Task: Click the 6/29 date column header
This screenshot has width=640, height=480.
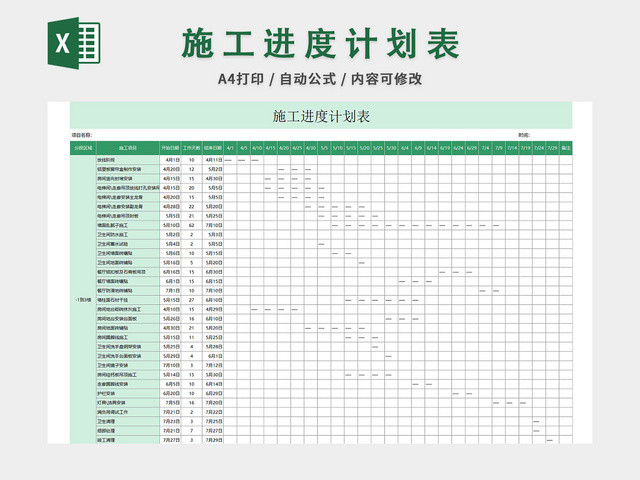Action: click(472, 148)
